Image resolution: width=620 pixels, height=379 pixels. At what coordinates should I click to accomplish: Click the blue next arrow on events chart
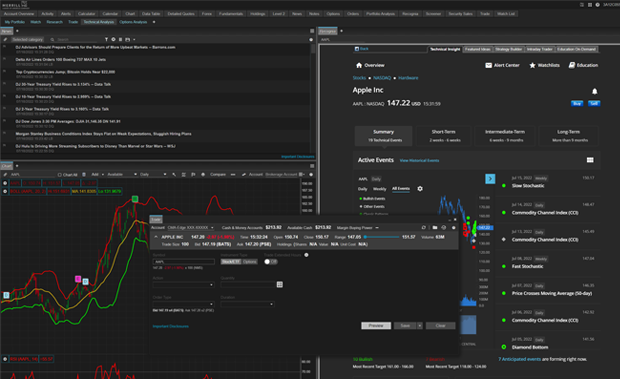point(490,179)
